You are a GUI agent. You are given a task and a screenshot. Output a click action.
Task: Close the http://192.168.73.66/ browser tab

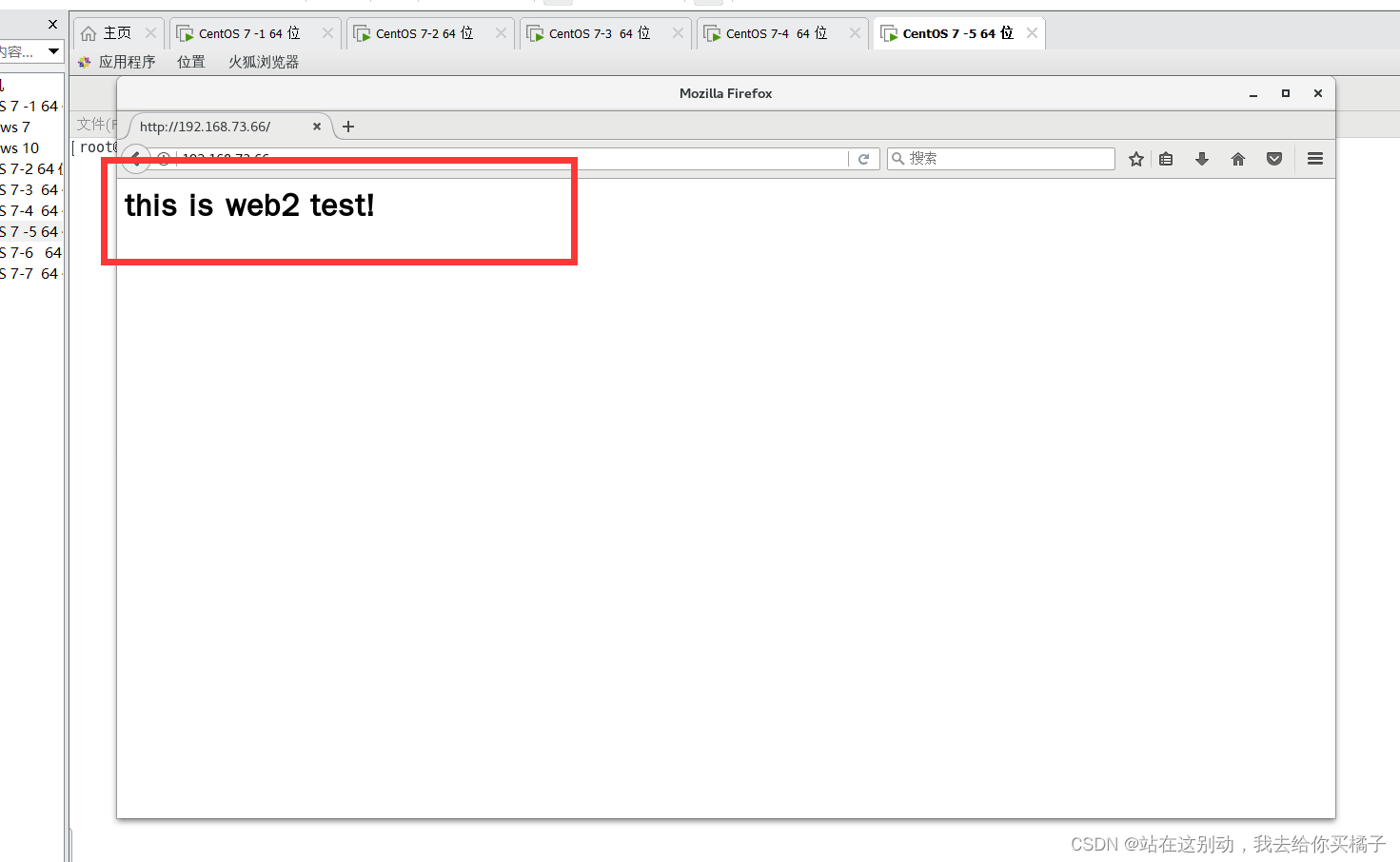click(317, 127)
